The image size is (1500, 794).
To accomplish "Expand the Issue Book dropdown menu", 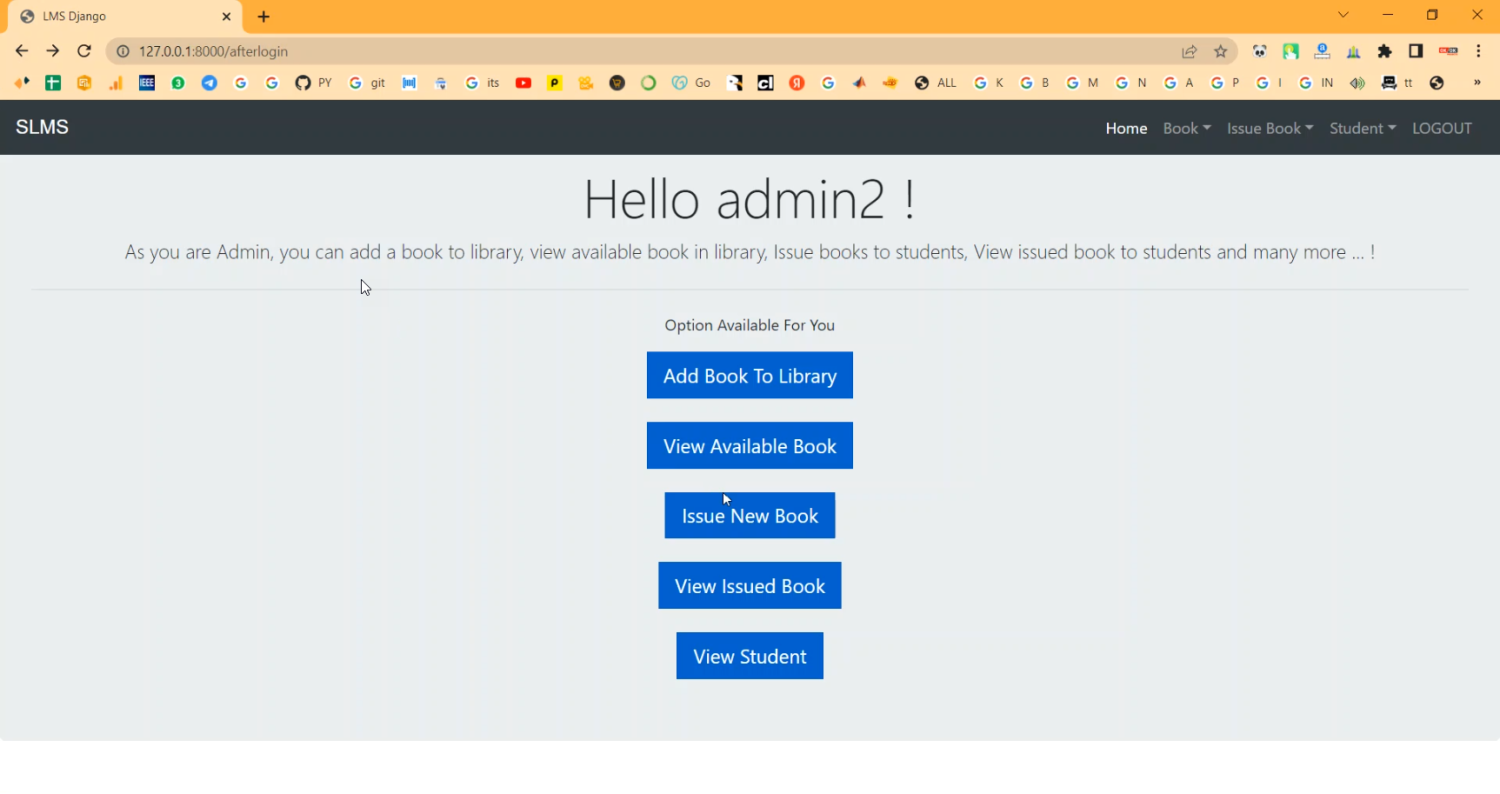I will (1269, 128).
